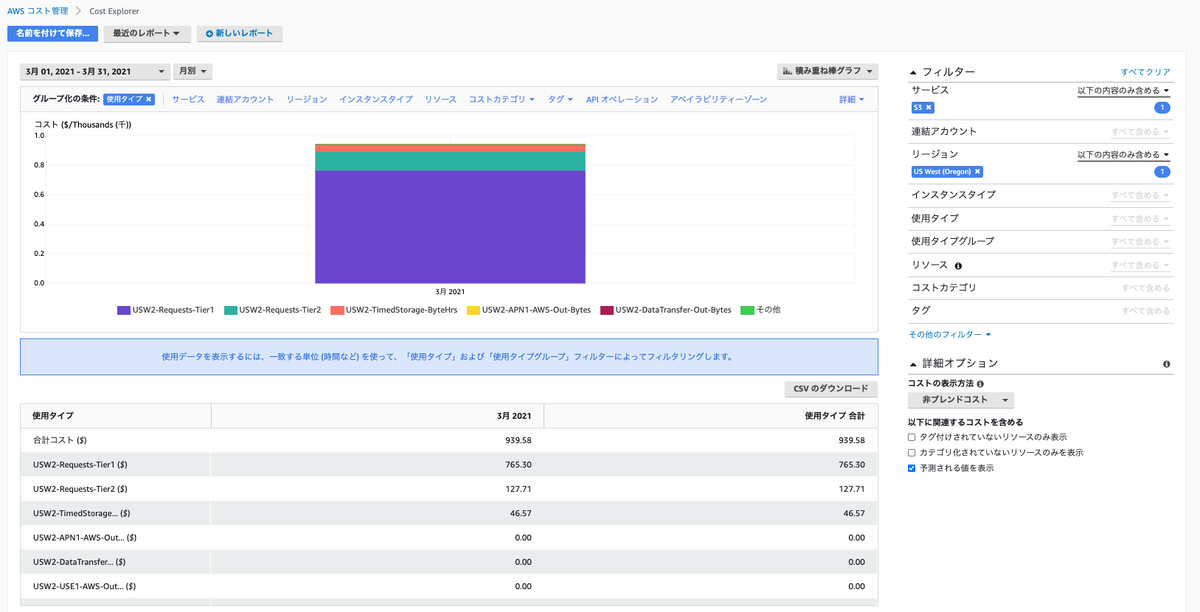Select the USW2-DataTransfer... ($) table row
Image resolution: width=1200 pixels, height=612 pixels.
tap(449, 562)
